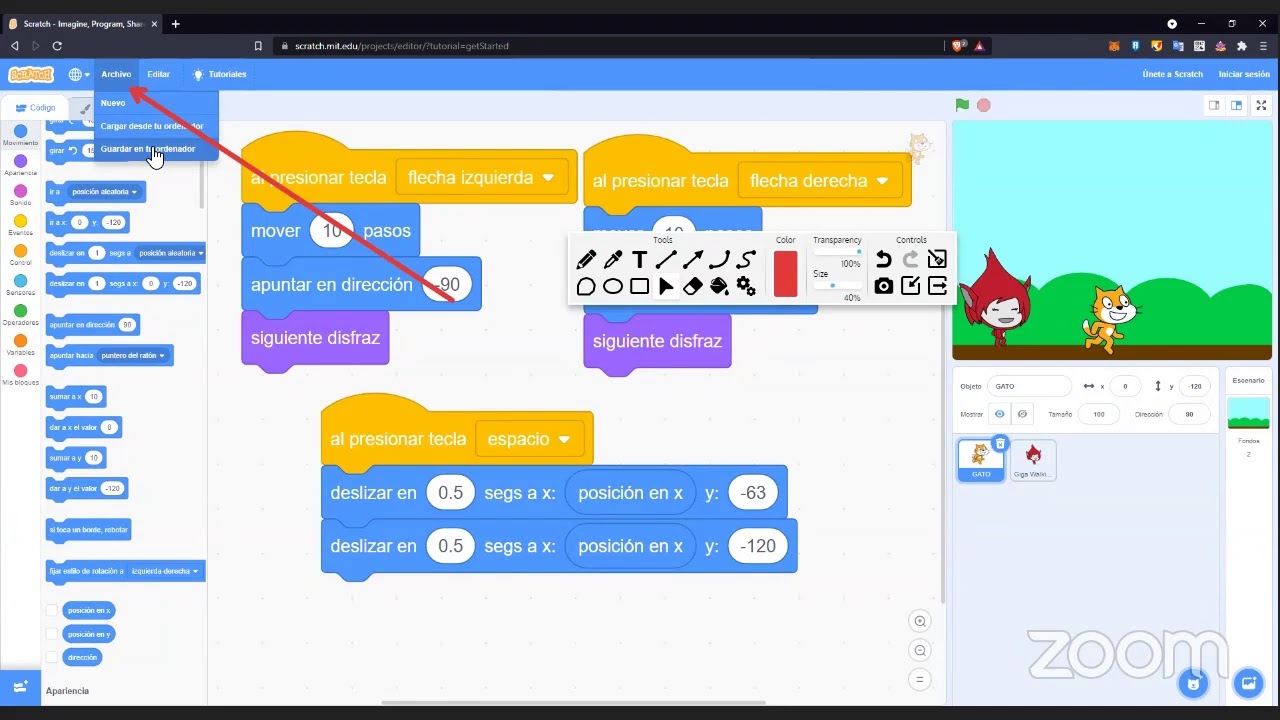This screenshot has height=720, width=1280.
Task: Select the arrow line annotation tool
Action: pyautogui.click(x=692, y=260)
